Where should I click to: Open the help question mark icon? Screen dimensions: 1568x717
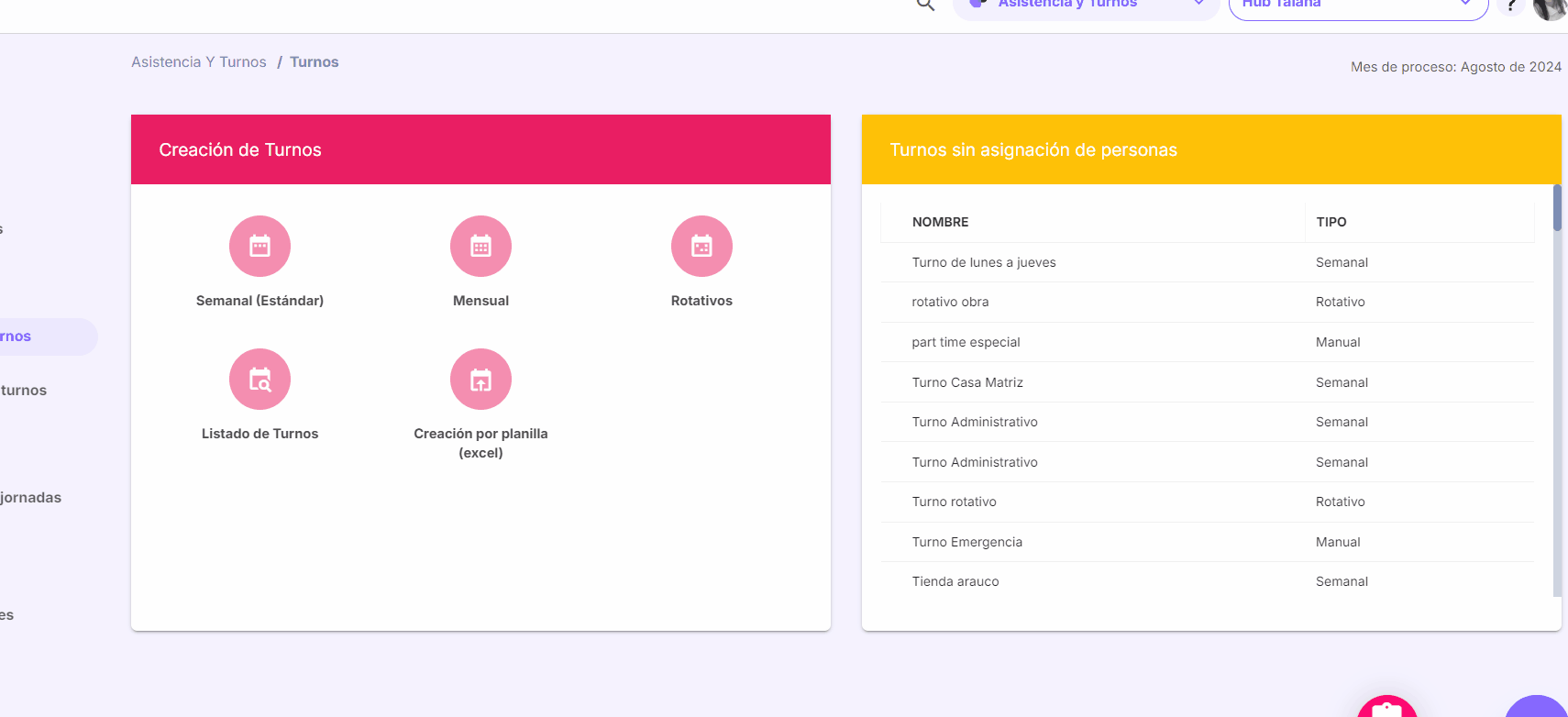click(x=1510, y=6)
